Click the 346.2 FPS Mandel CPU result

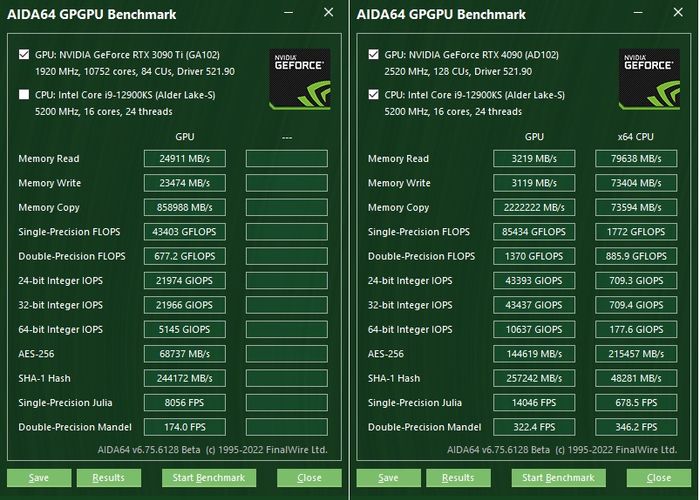point(636,427)
